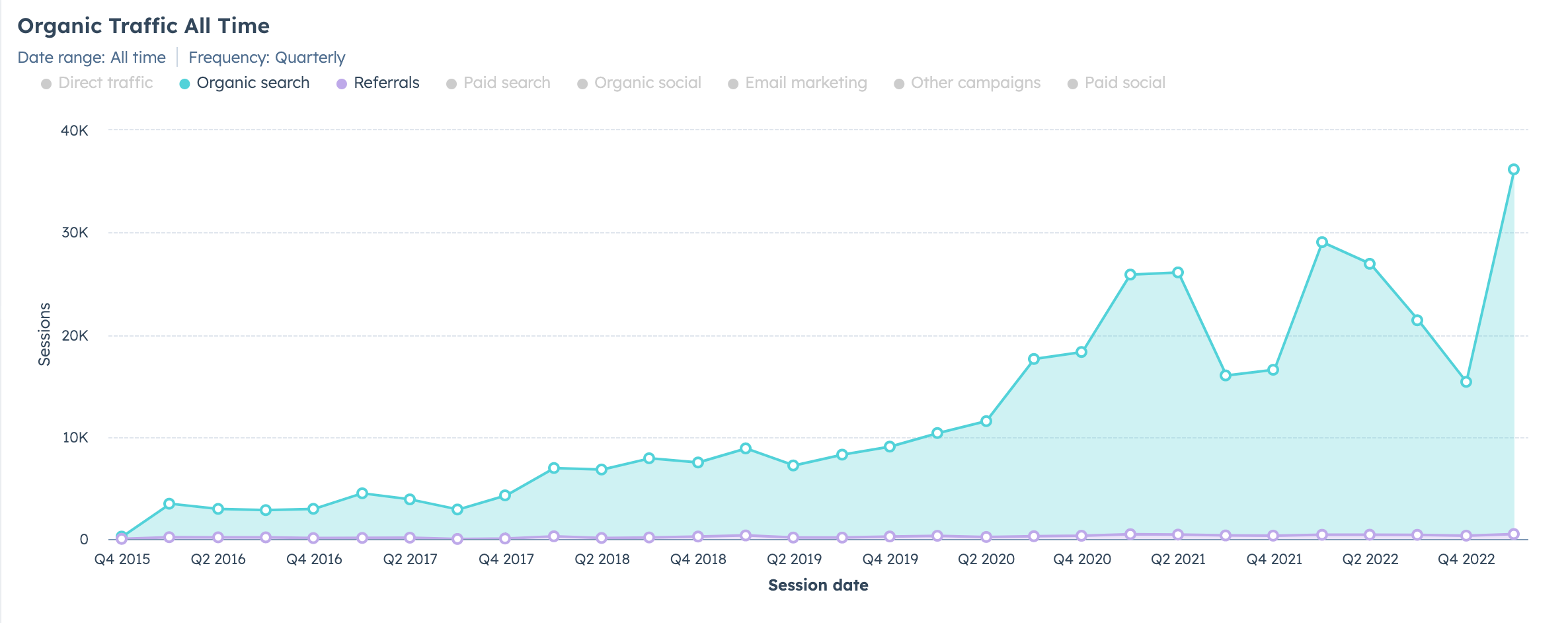Screen dimensions: 1568x623
Task: Select the highest organic search data point
Action: [x=1514, y=169]
